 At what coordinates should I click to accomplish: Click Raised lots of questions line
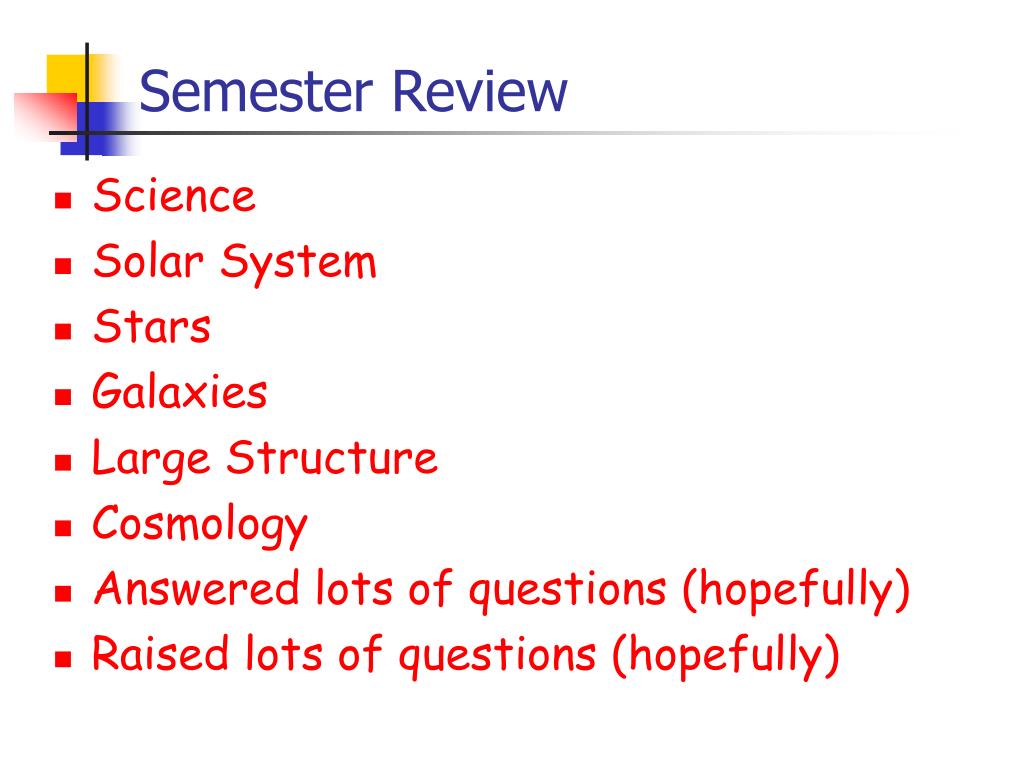click(x=466, y=656)
